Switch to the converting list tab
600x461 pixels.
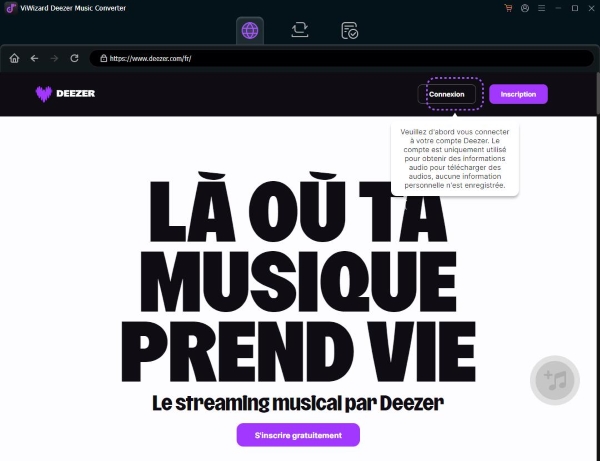pyautogui.click(x=300, y=30)
